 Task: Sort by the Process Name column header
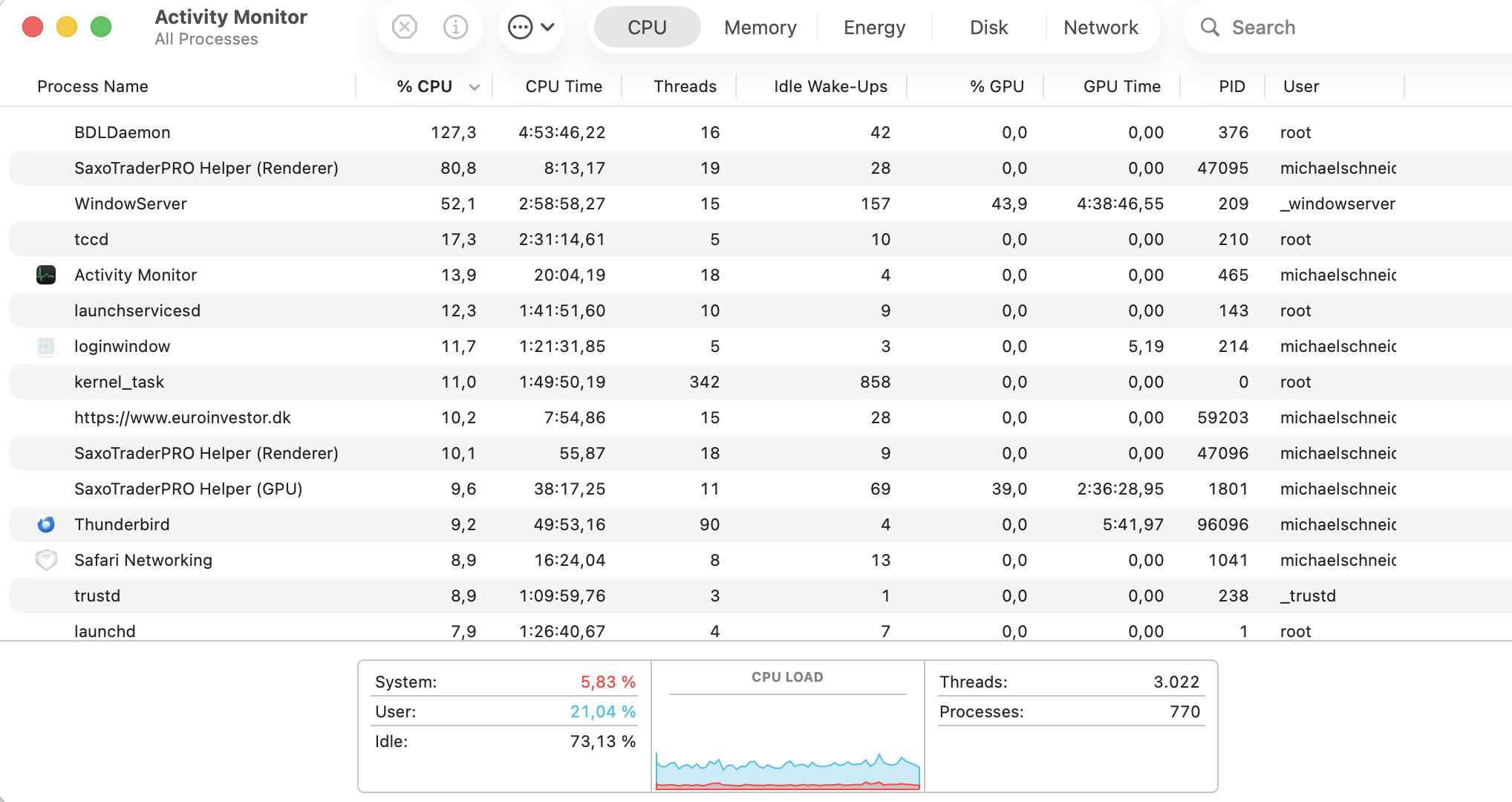click(93, 86)
